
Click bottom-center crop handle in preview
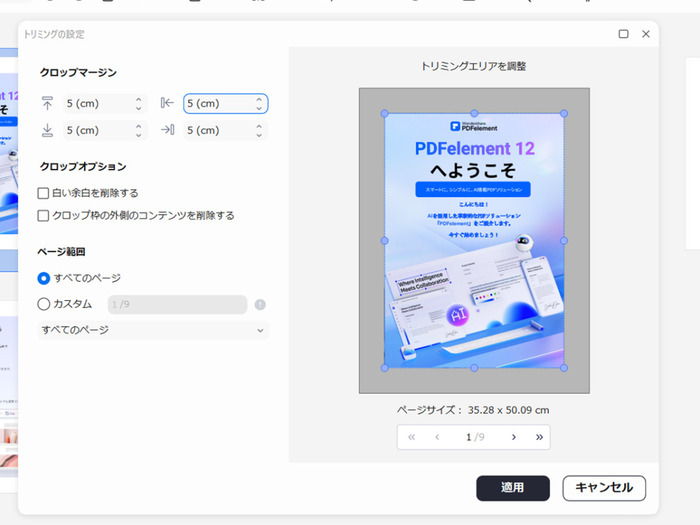pos(474,368)
